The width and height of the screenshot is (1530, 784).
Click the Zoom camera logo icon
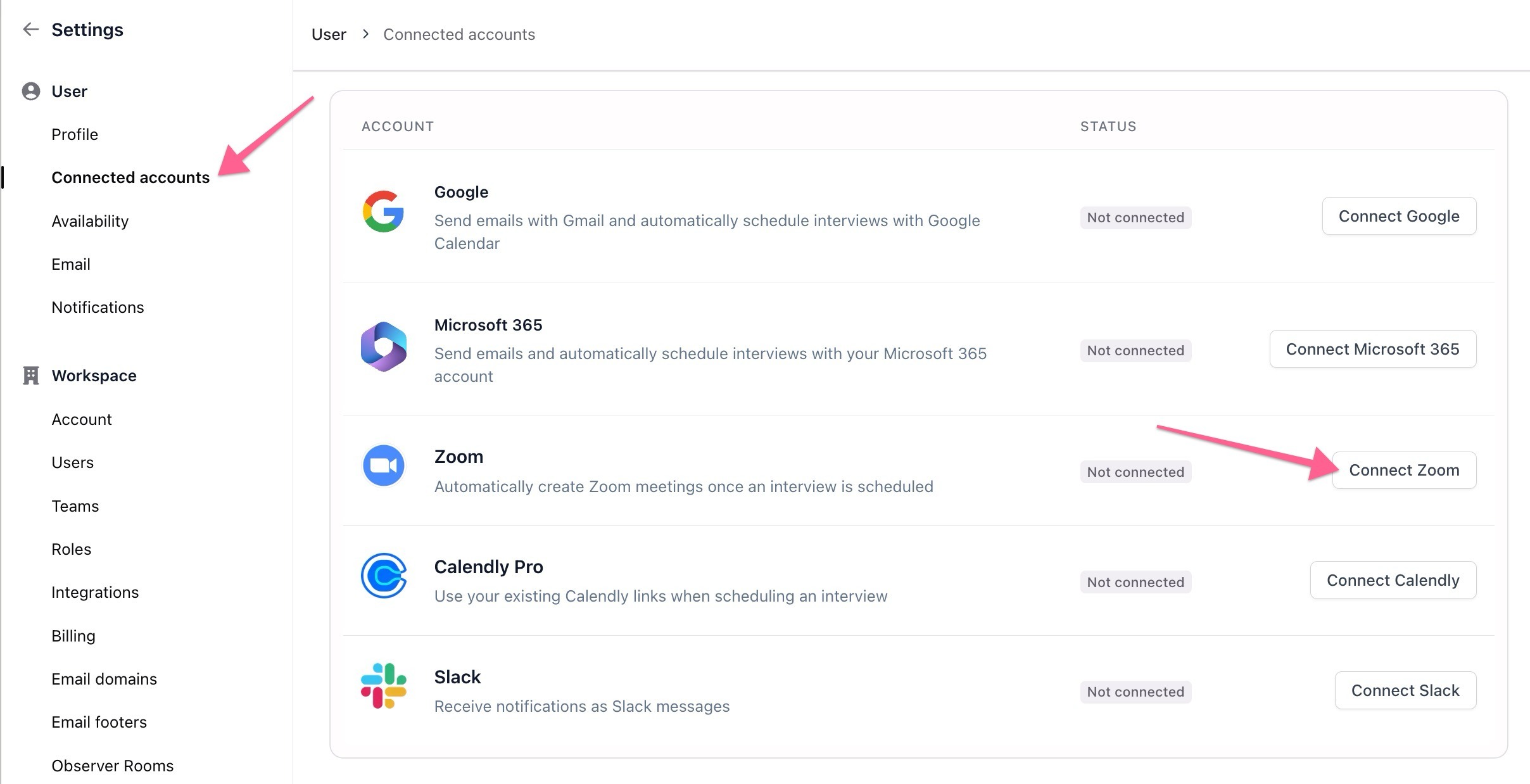click(x=383, y=465)
